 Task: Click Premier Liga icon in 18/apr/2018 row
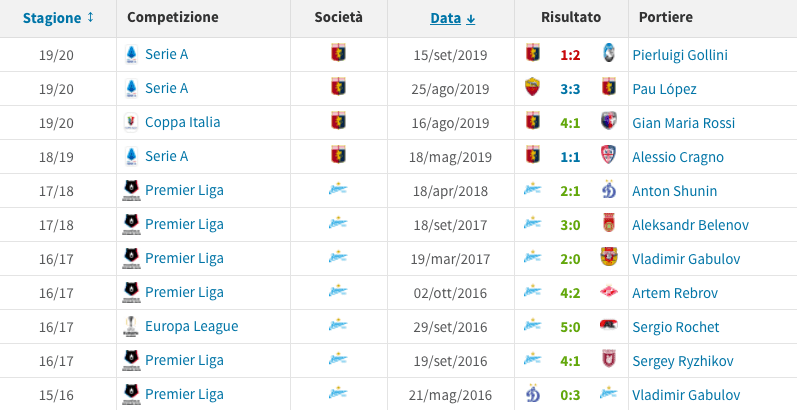click(x=130, y=190)
